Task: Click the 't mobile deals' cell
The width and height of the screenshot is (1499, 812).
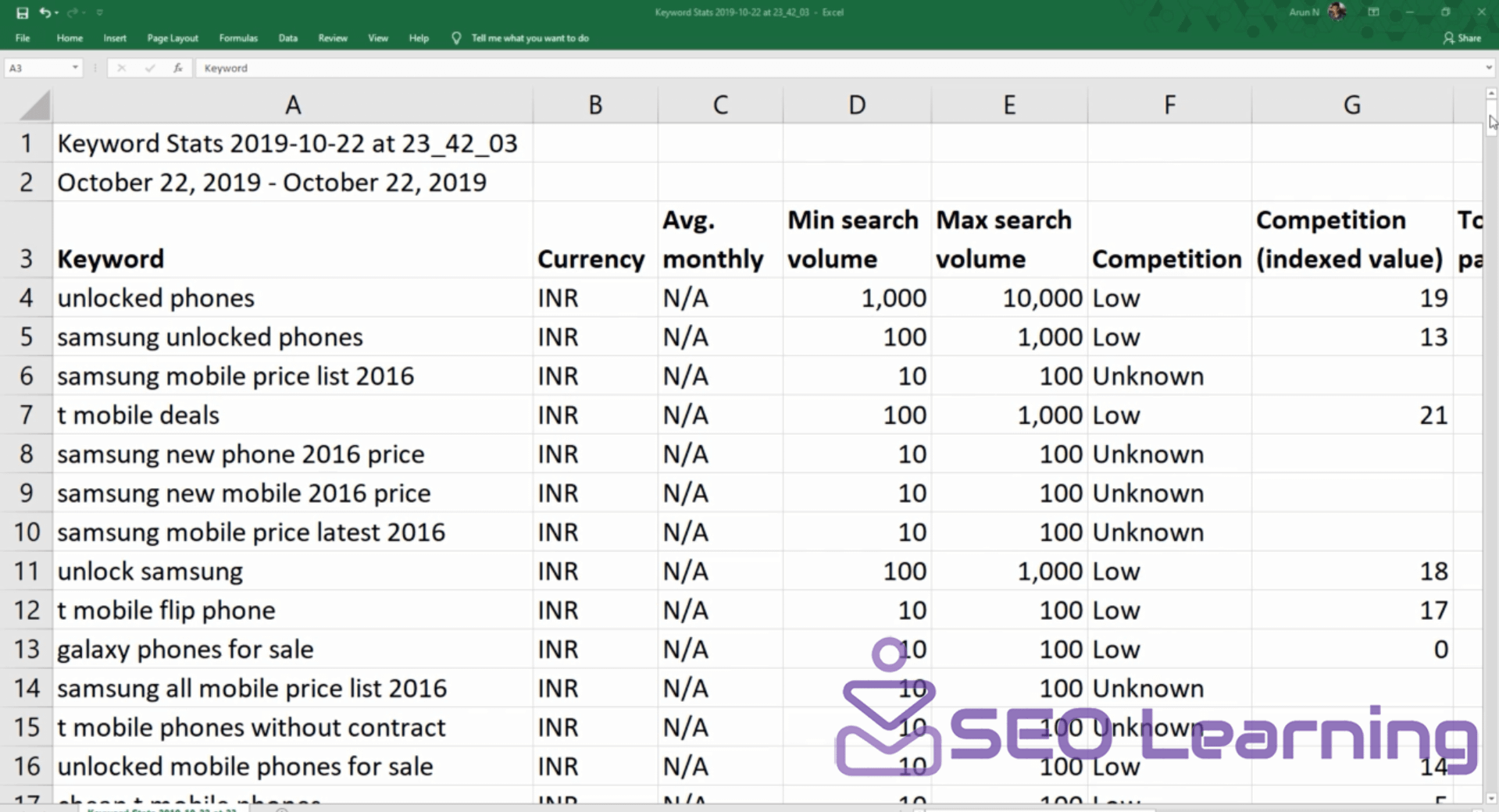Action: click(293, 415)
